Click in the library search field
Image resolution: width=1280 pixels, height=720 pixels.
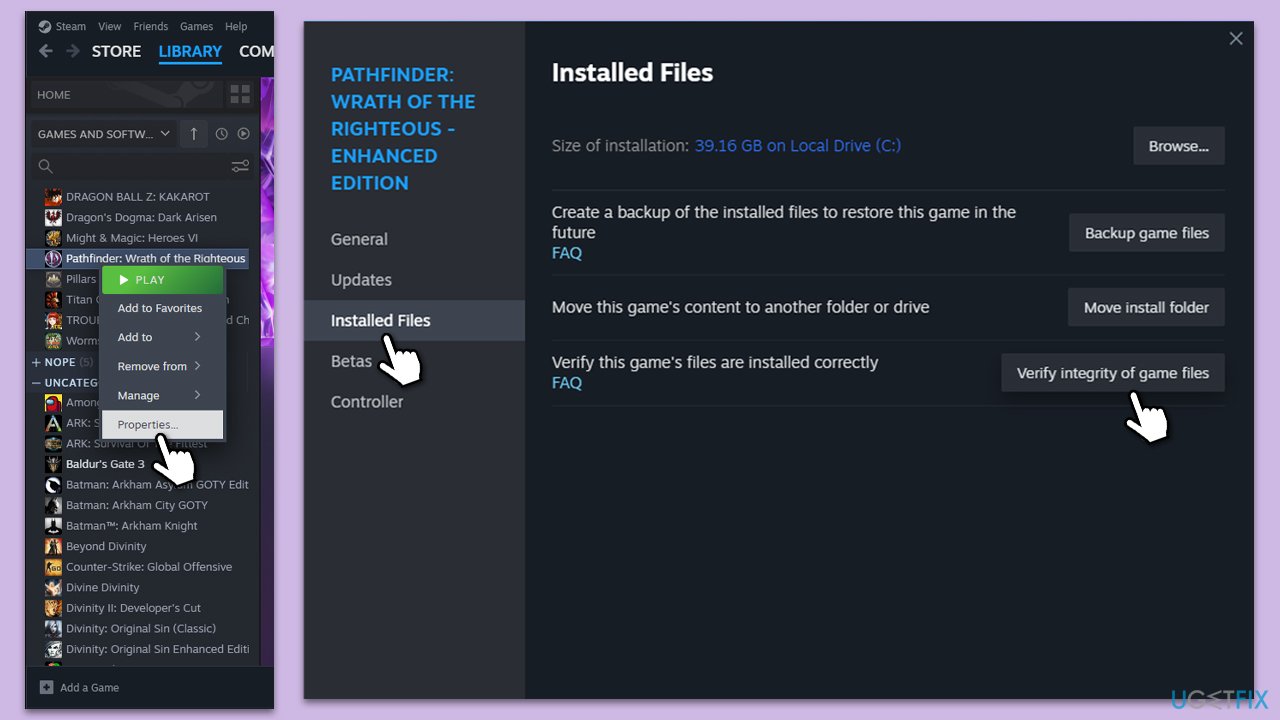[x=140, y=166]
